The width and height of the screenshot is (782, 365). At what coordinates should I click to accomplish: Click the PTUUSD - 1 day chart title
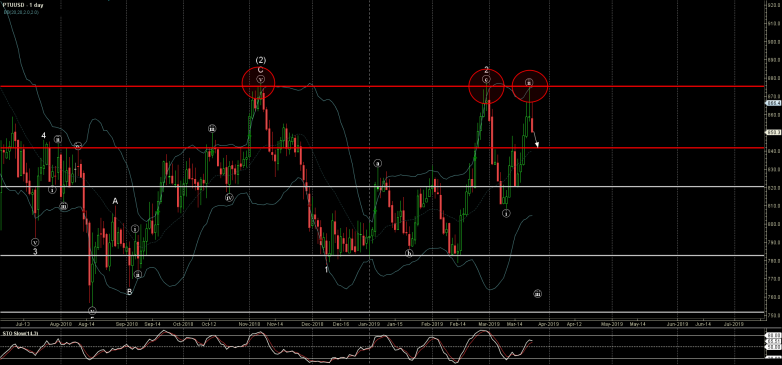(x=23, y=4)
